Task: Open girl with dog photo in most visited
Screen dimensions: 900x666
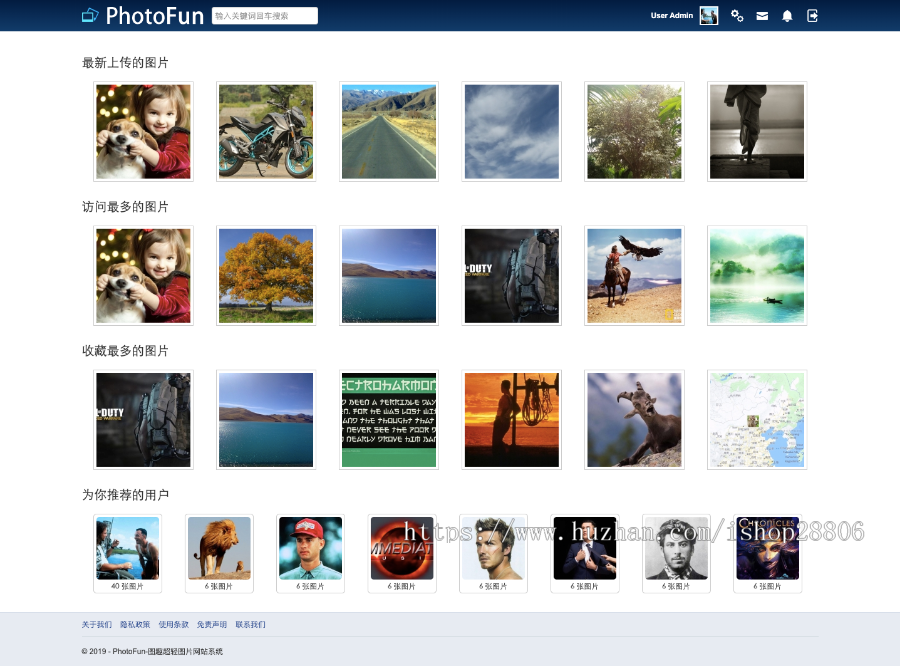Action: (143, 276)
